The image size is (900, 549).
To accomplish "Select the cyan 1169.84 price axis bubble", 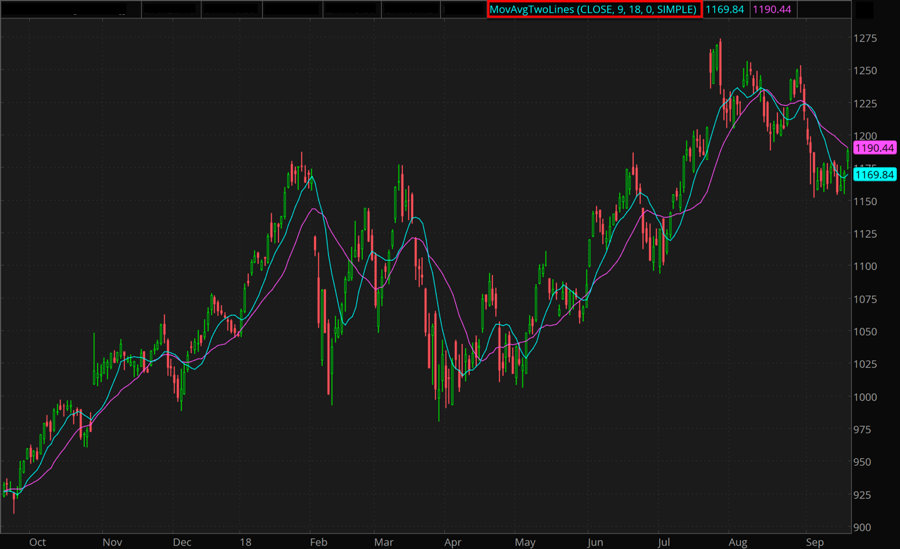I will click(872, 175).
